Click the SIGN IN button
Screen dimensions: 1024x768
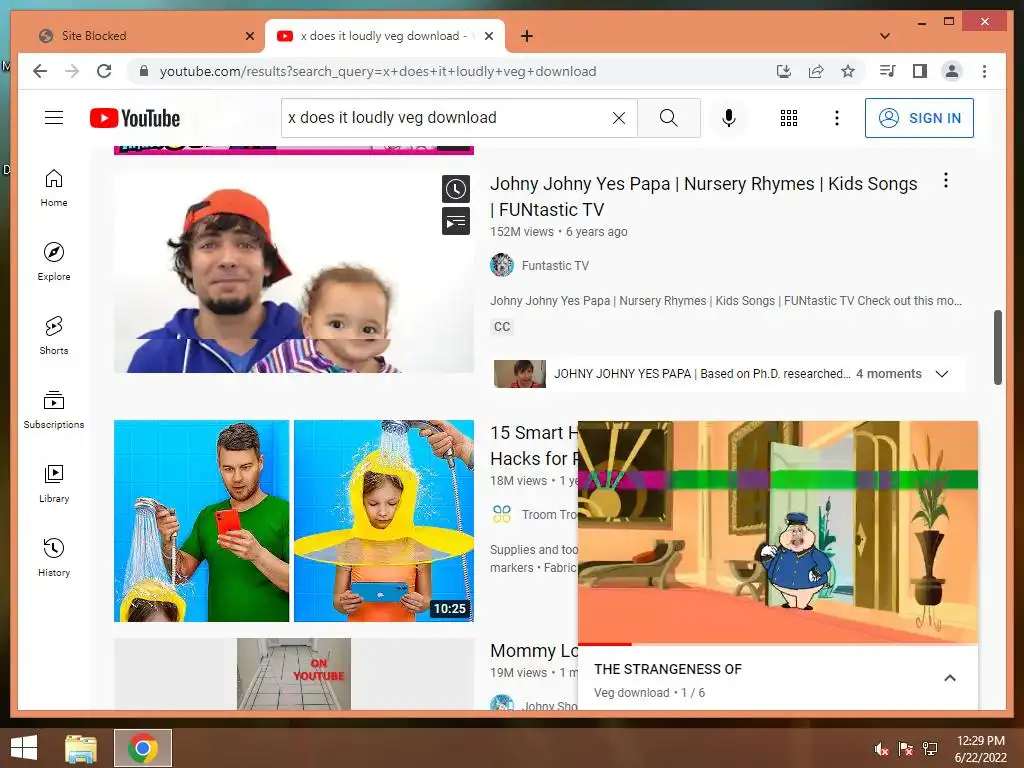(919, 118)
